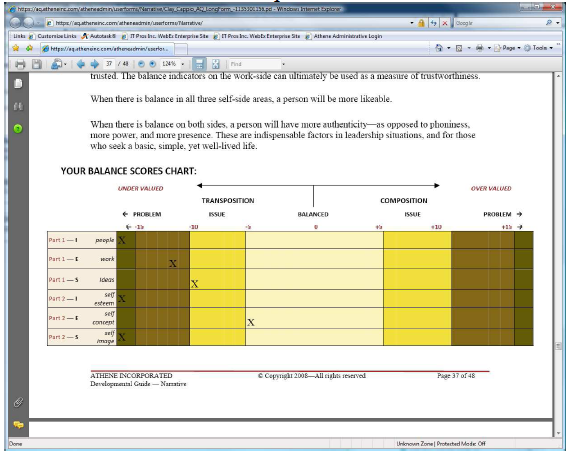Open the Pages panel in the sidebar
572x459 pixels.
pyautogui.click(x=18, y=84)
